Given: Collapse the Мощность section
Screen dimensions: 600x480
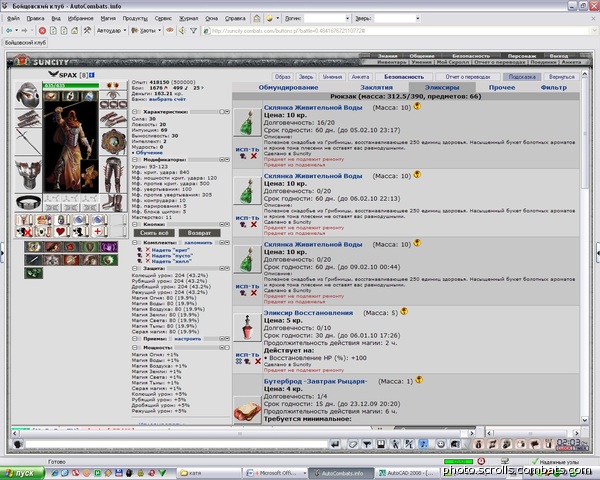Looking at the screenshot, I should [x=135, y=348].
